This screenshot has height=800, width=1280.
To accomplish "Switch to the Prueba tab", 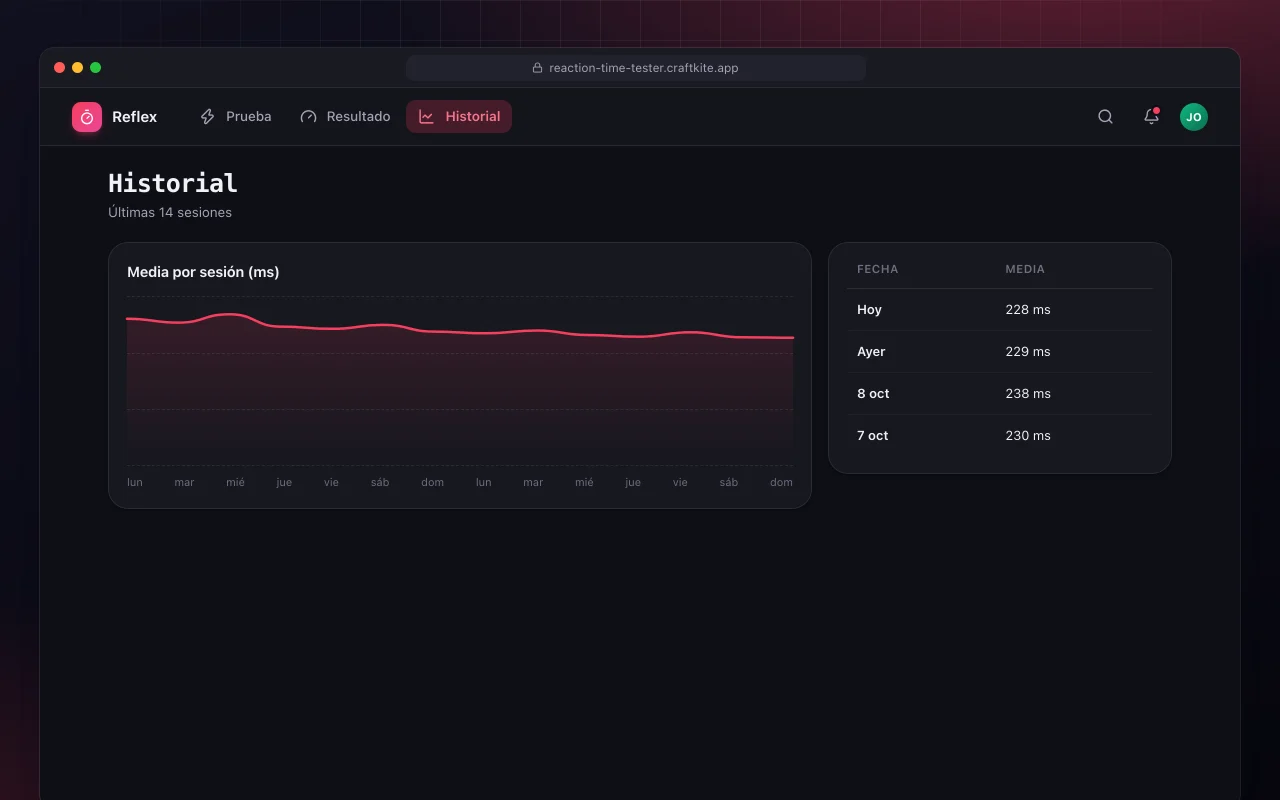I will (235, 116).
